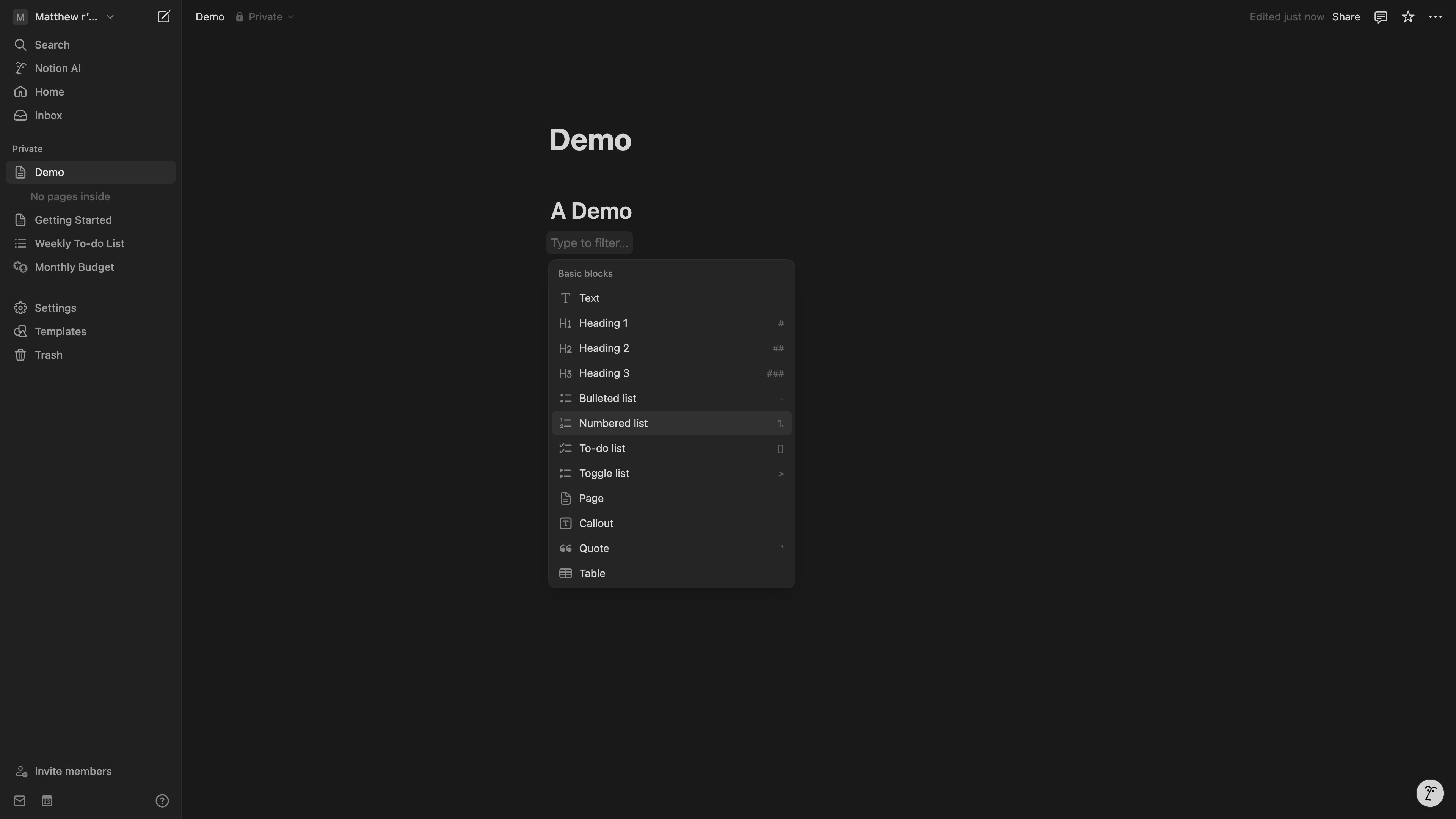Choose the To-do list block

[x=672, y=448]
